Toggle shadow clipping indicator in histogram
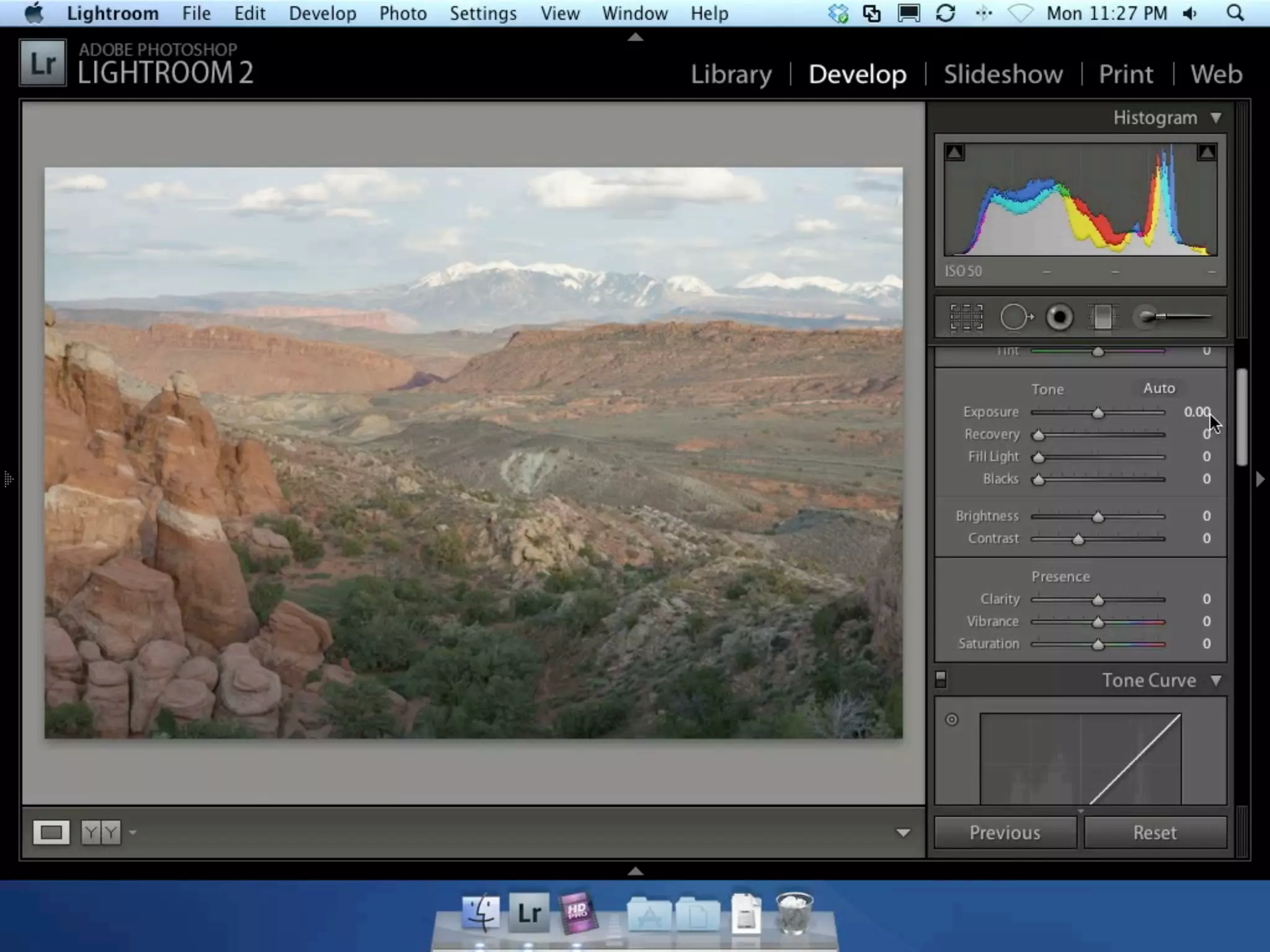 [955, 152]
